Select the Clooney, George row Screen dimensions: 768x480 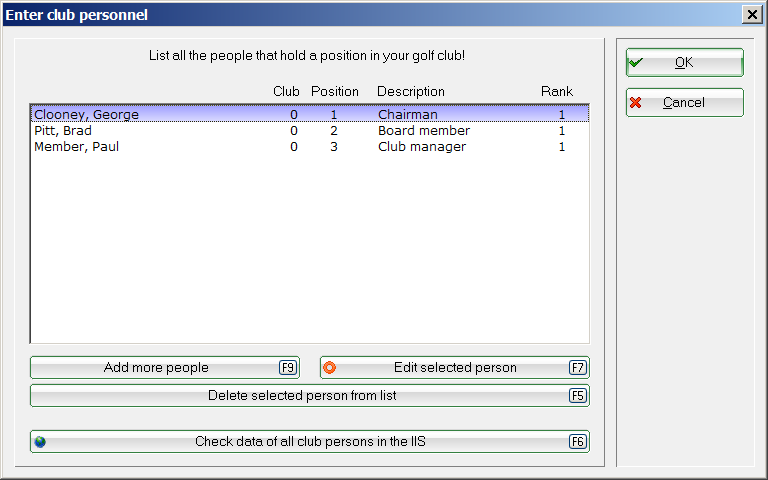point(310,115)
